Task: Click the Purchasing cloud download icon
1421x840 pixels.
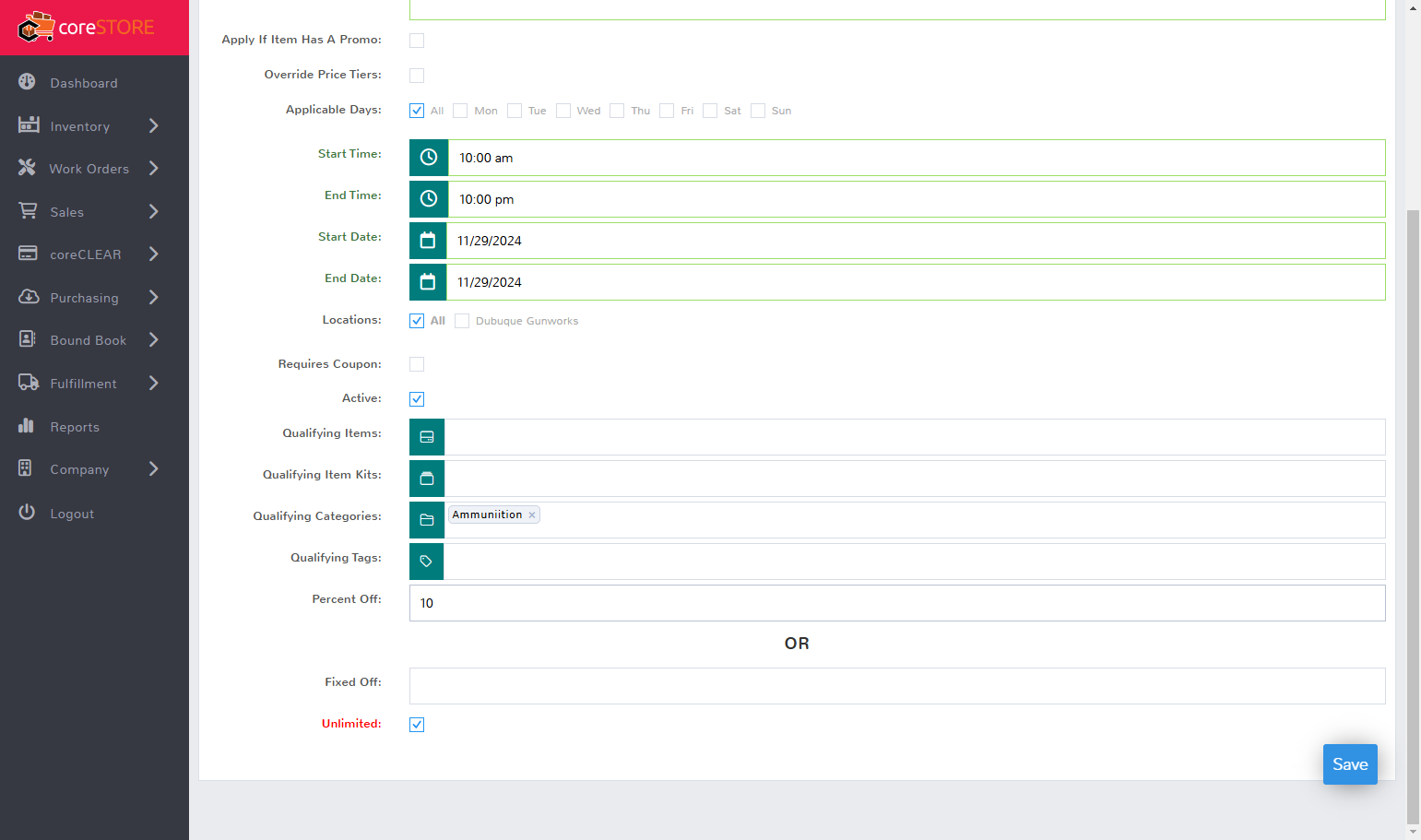Action: (29, 297)
